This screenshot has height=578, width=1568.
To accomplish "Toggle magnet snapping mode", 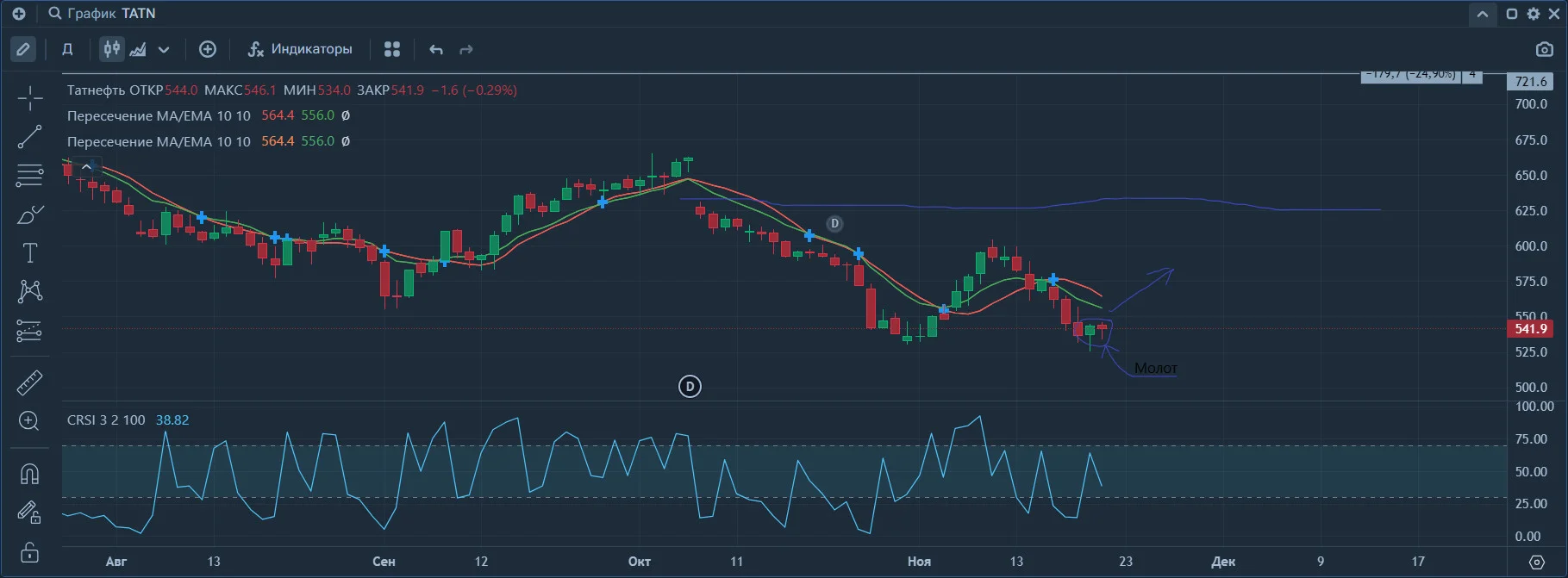I will (29, 474).
